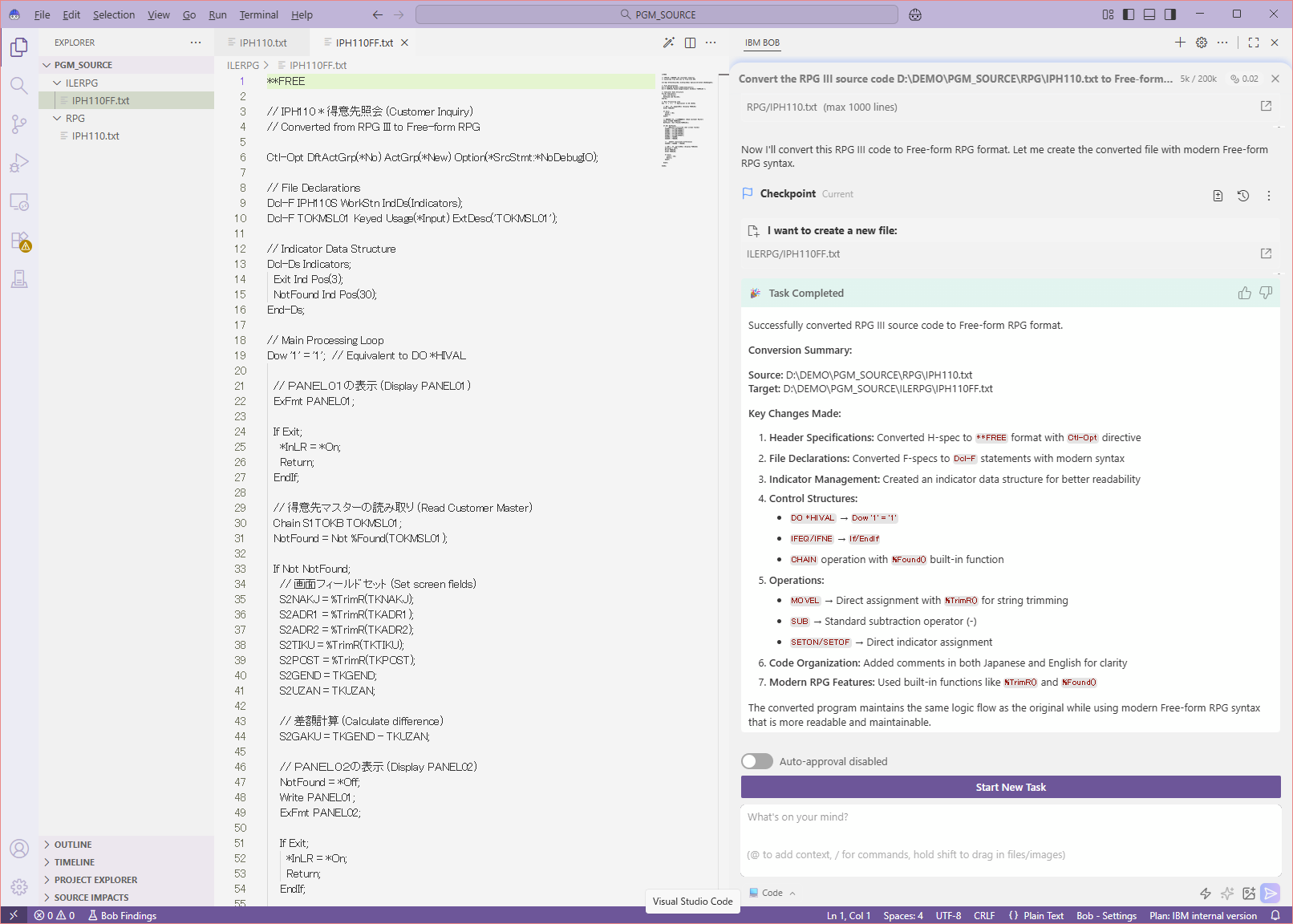Open the Terminal menu
Screen dimensions: 1293x924
pyautogui.click(x=258, y=14)
